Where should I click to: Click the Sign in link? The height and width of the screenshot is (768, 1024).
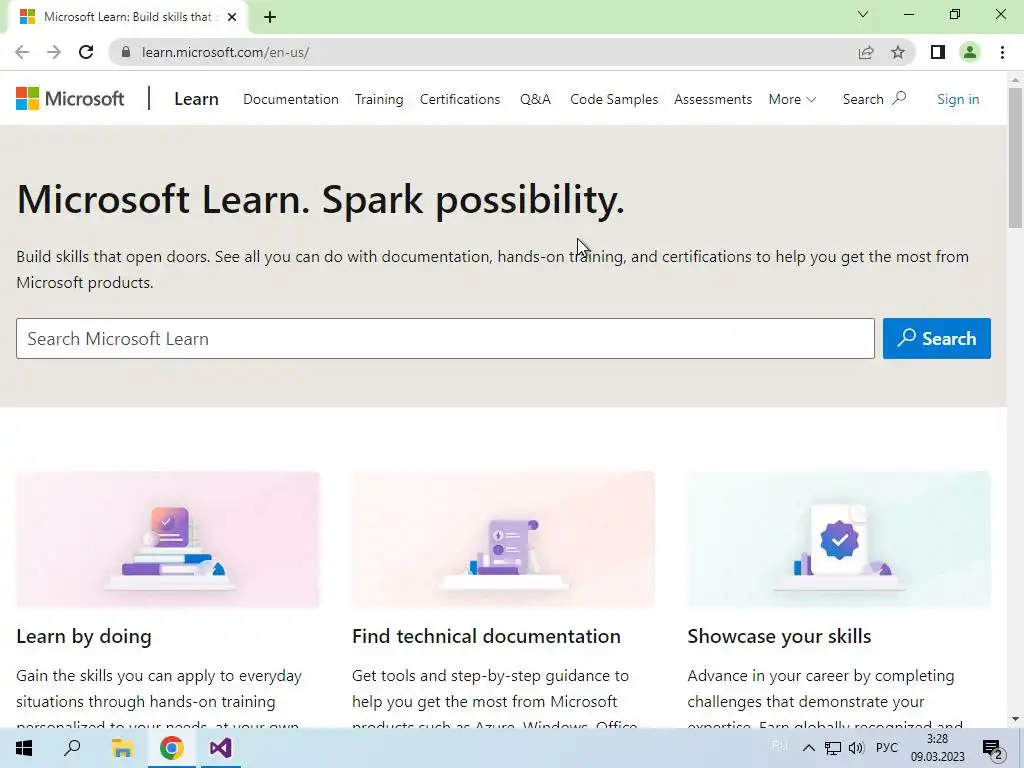pyautogui.click(x=958, y=99)
